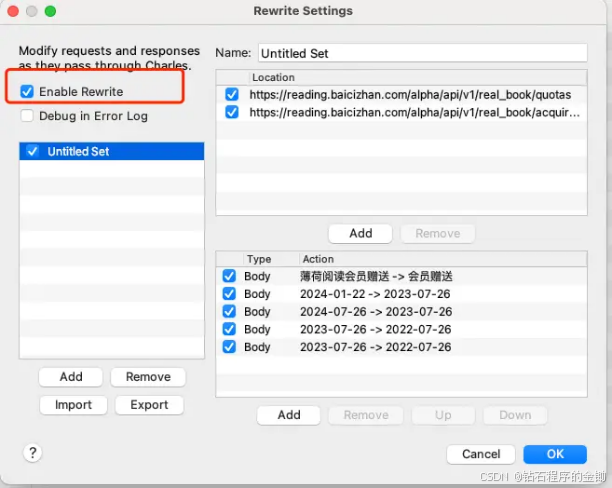The height and width of the screenshot is (488, 612).
Task: Select the 薄荷阅读会员赠送 body rule row
Action: coord(401,276)
